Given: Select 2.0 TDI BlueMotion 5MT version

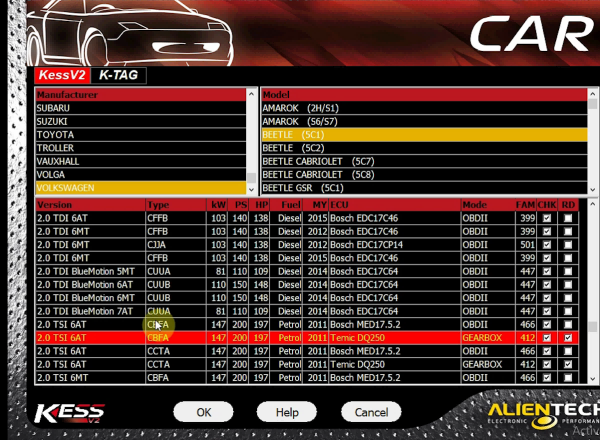Looking at the screenshot, I should click(307, 271).
